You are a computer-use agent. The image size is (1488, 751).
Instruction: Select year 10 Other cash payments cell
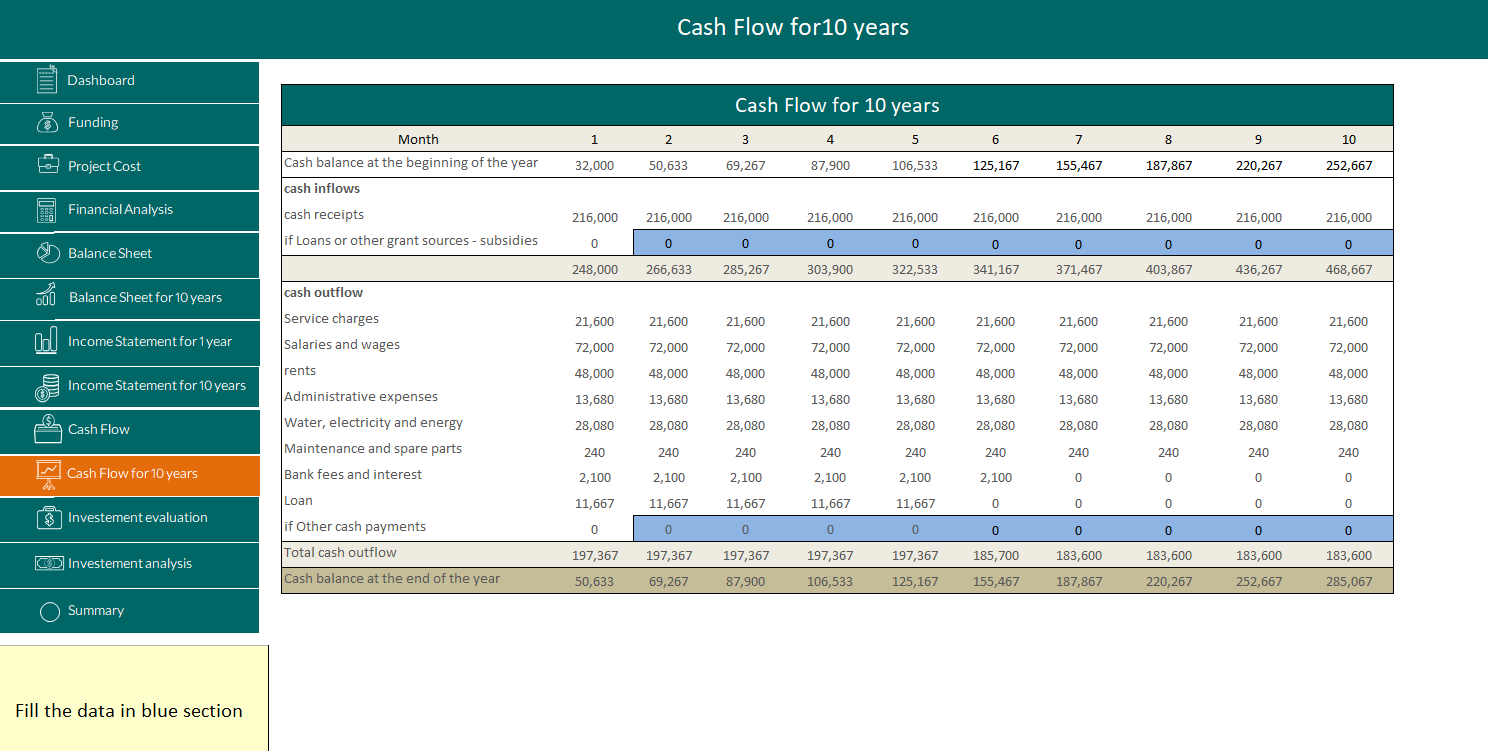tap(1348, 529)
